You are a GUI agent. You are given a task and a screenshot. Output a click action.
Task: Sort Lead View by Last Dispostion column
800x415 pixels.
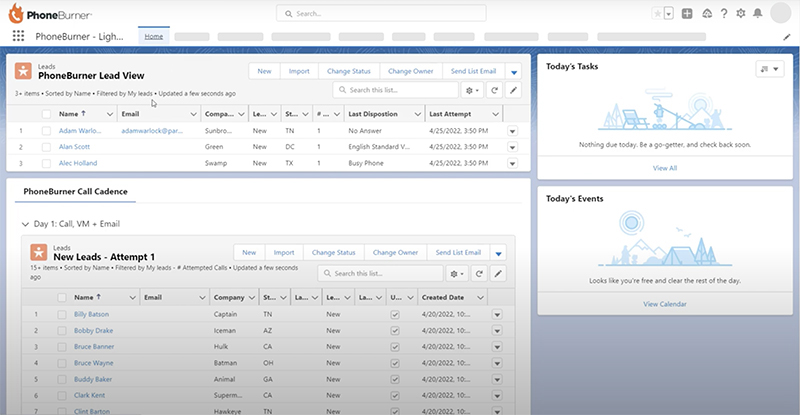coord(372,114)
